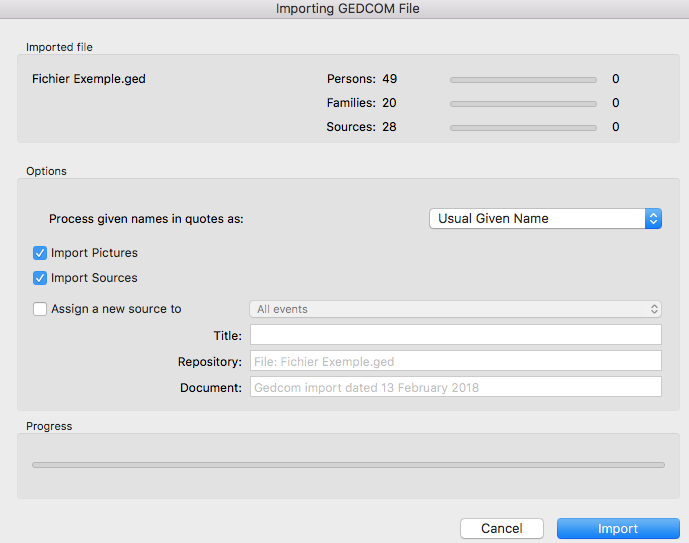Click the Title input field
The height and width of the screenshot is (543, 689).
pos(456,335)
